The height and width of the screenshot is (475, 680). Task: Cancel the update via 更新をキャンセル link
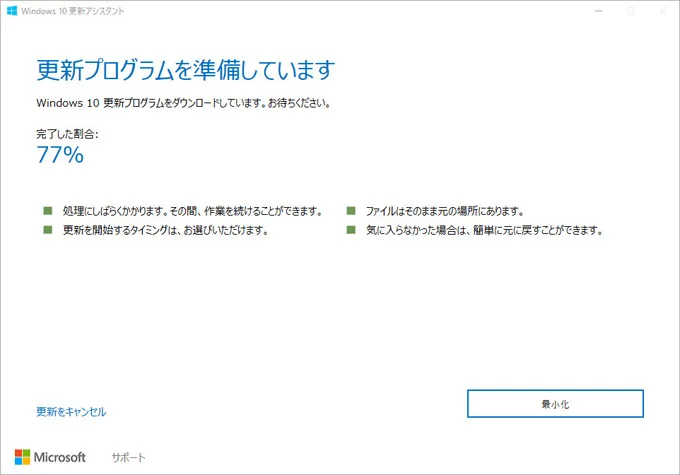click(71, 411)
